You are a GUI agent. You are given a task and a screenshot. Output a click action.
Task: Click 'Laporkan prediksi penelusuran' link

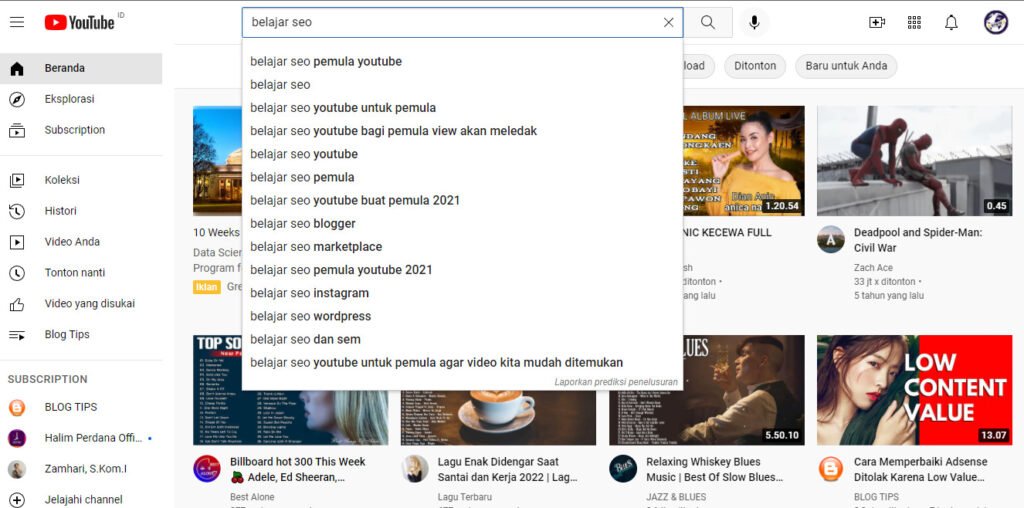coord(616,382)
